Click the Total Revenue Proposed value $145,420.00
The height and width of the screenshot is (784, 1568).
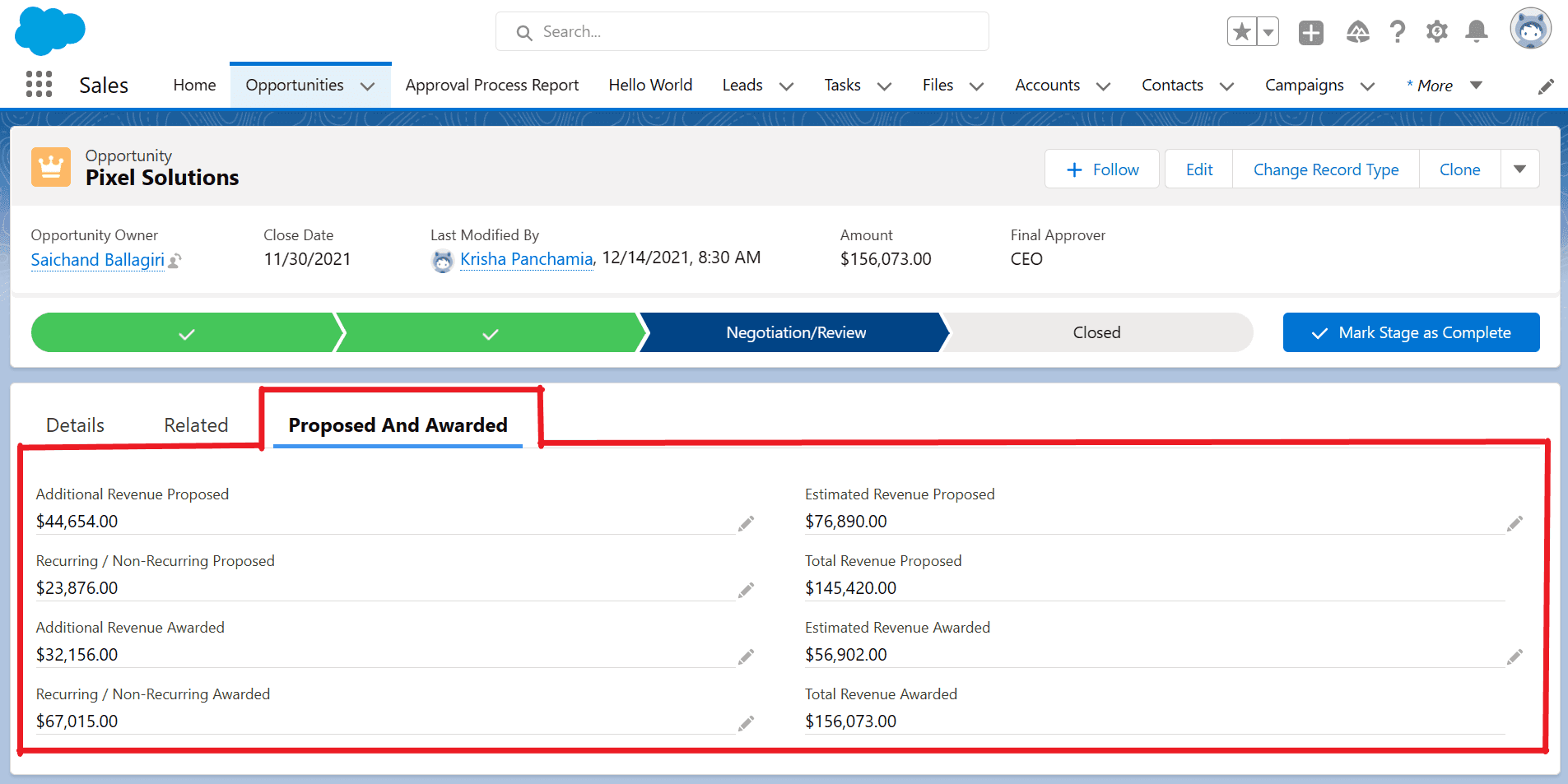tap(850, 588)
